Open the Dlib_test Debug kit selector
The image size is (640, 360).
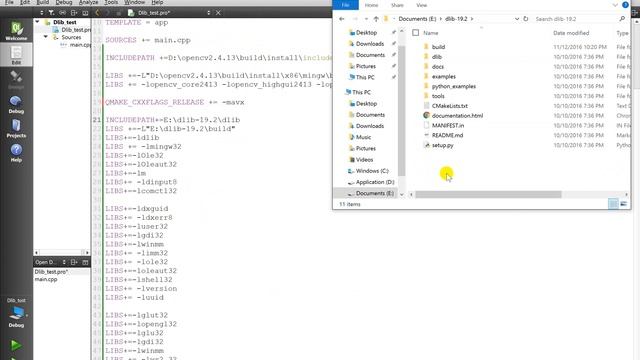pos(16,313)
